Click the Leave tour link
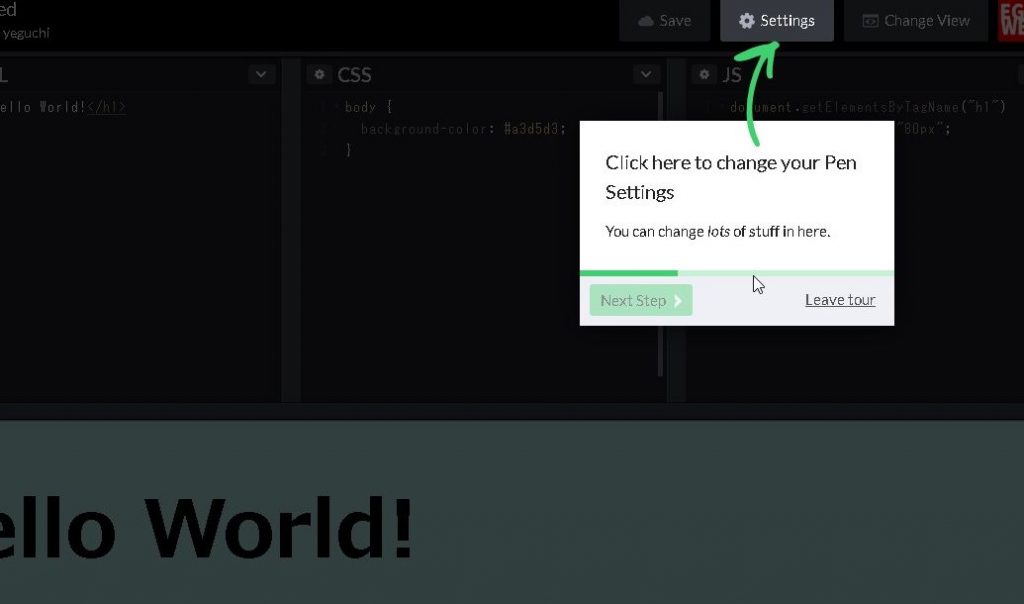 click(840, 300)
